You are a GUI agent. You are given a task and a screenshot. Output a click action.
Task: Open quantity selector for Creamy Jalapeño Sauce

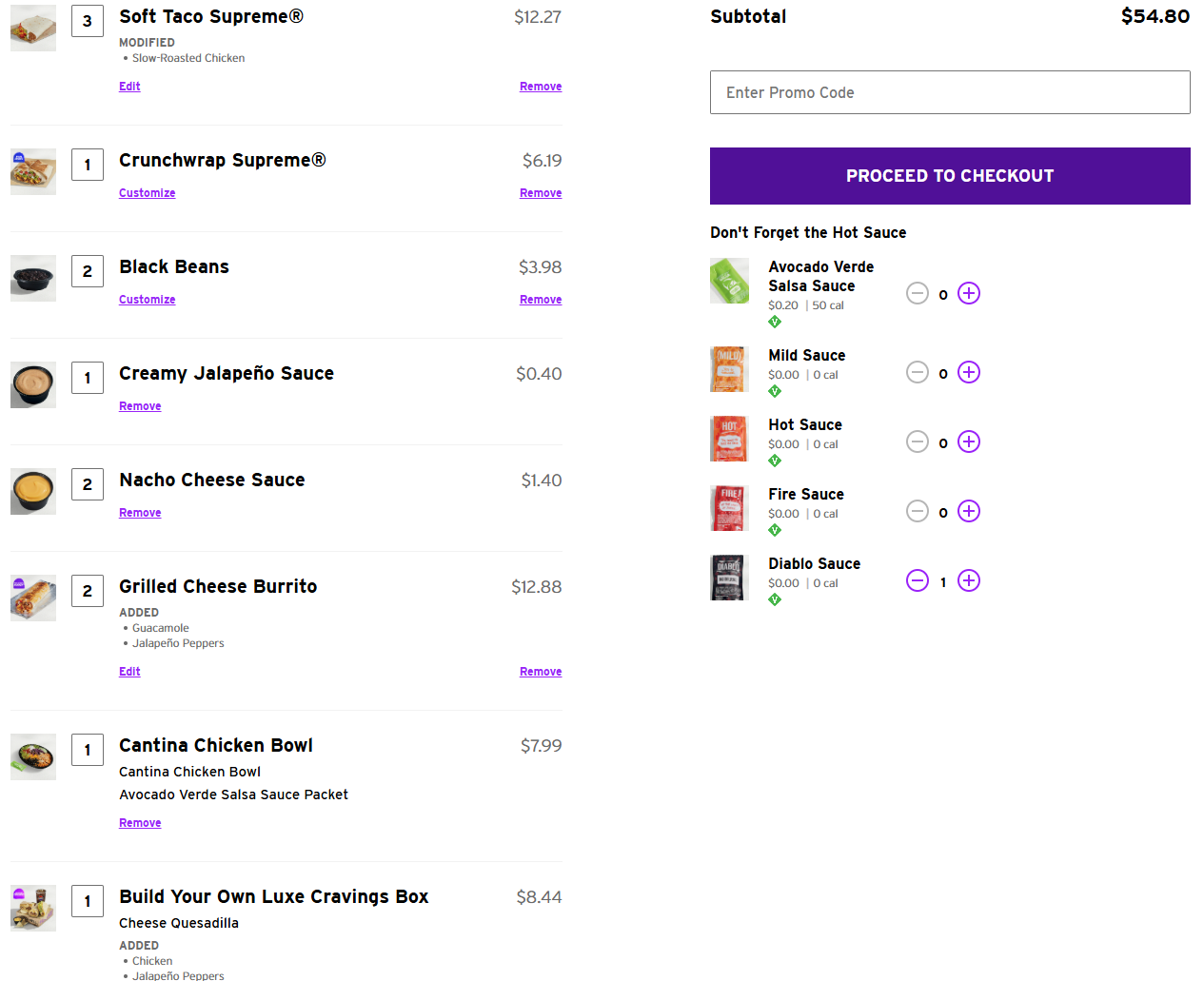click(x=88, y=378)
